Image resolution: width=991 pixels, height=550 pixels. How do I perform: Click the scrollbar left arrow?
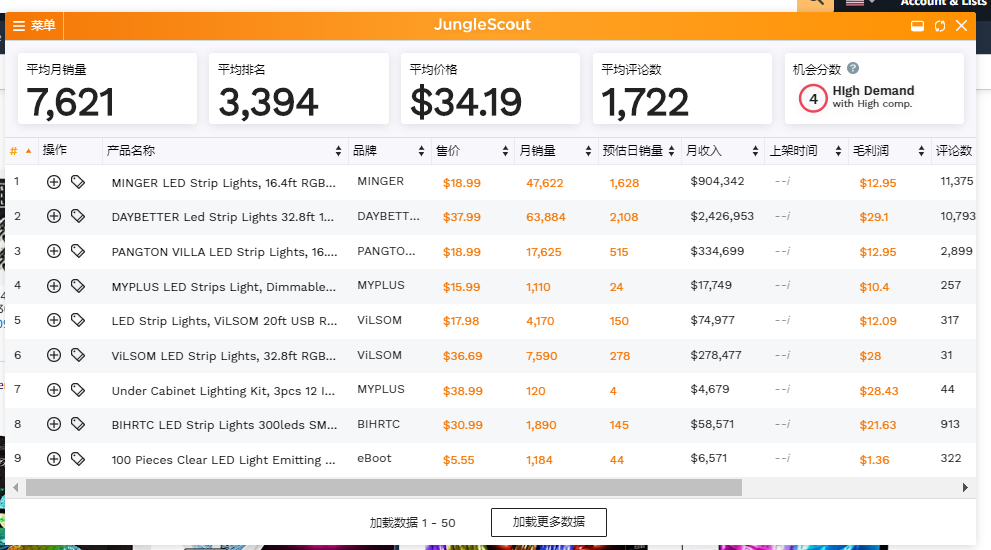click(15, 487)
